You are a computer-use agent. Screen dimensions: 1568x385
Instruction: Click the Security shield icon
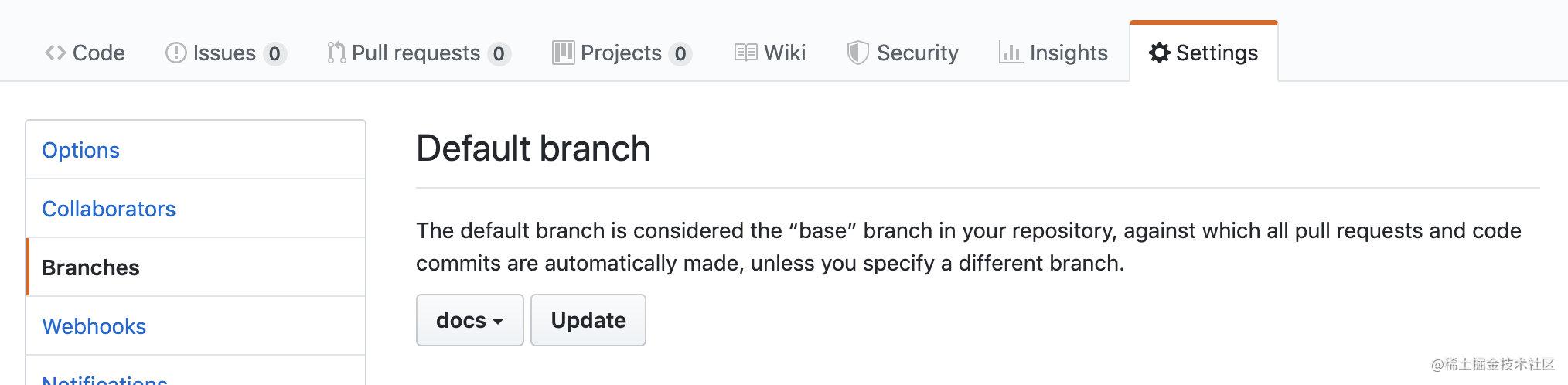click(x=857, y=53)
